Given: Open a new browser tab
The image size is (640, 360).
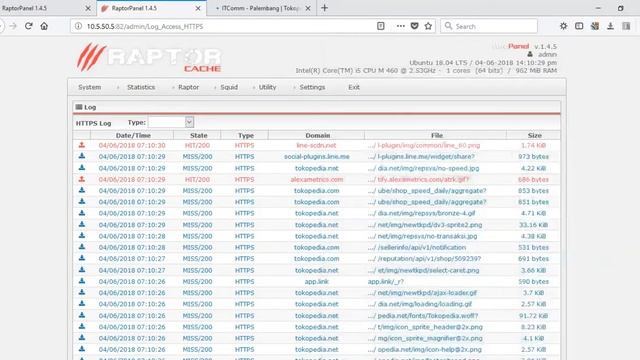Looking at the screenshot, I should [x=324, y=8].
